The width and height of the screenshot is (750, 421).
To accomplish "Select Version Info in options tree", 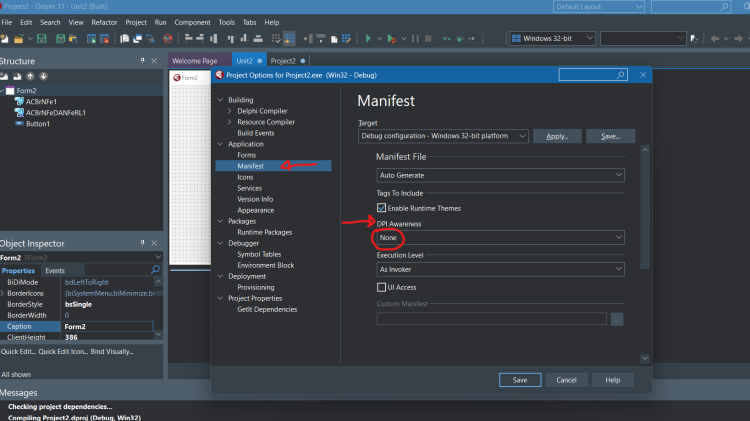I will pos(255,199).
